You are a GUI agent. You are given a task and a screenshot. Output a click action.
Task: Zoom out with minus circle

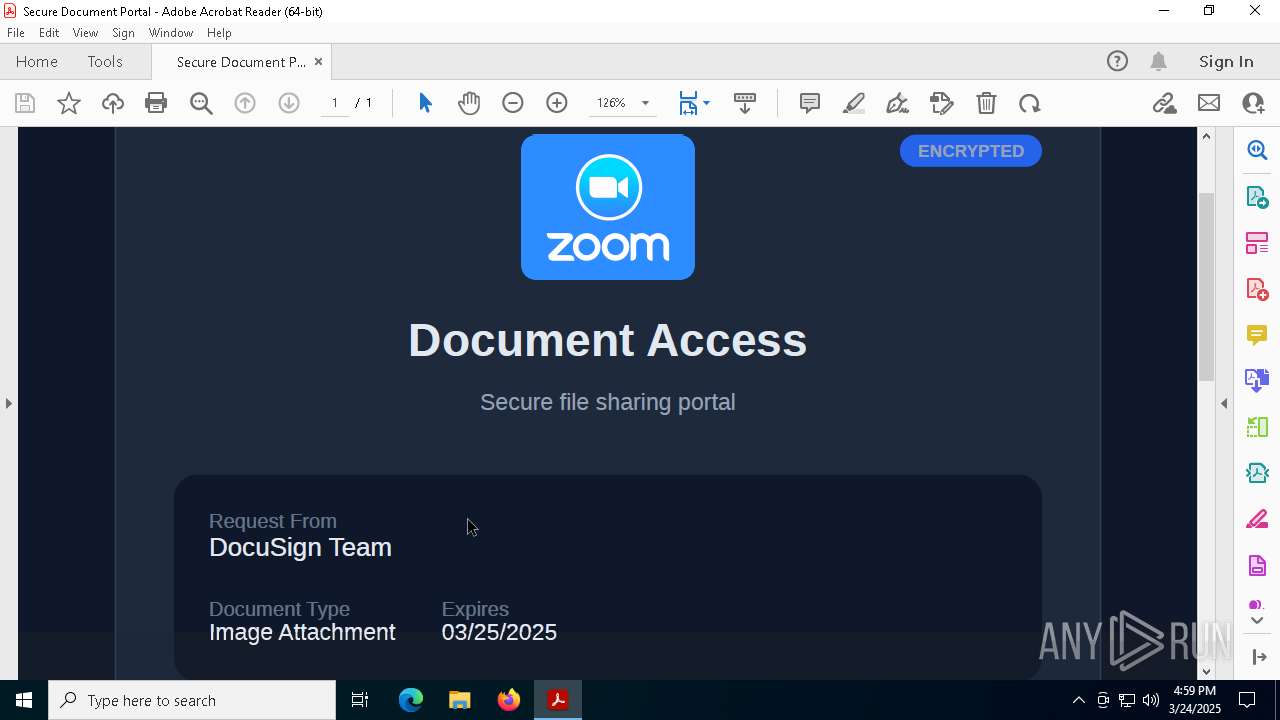513,103
